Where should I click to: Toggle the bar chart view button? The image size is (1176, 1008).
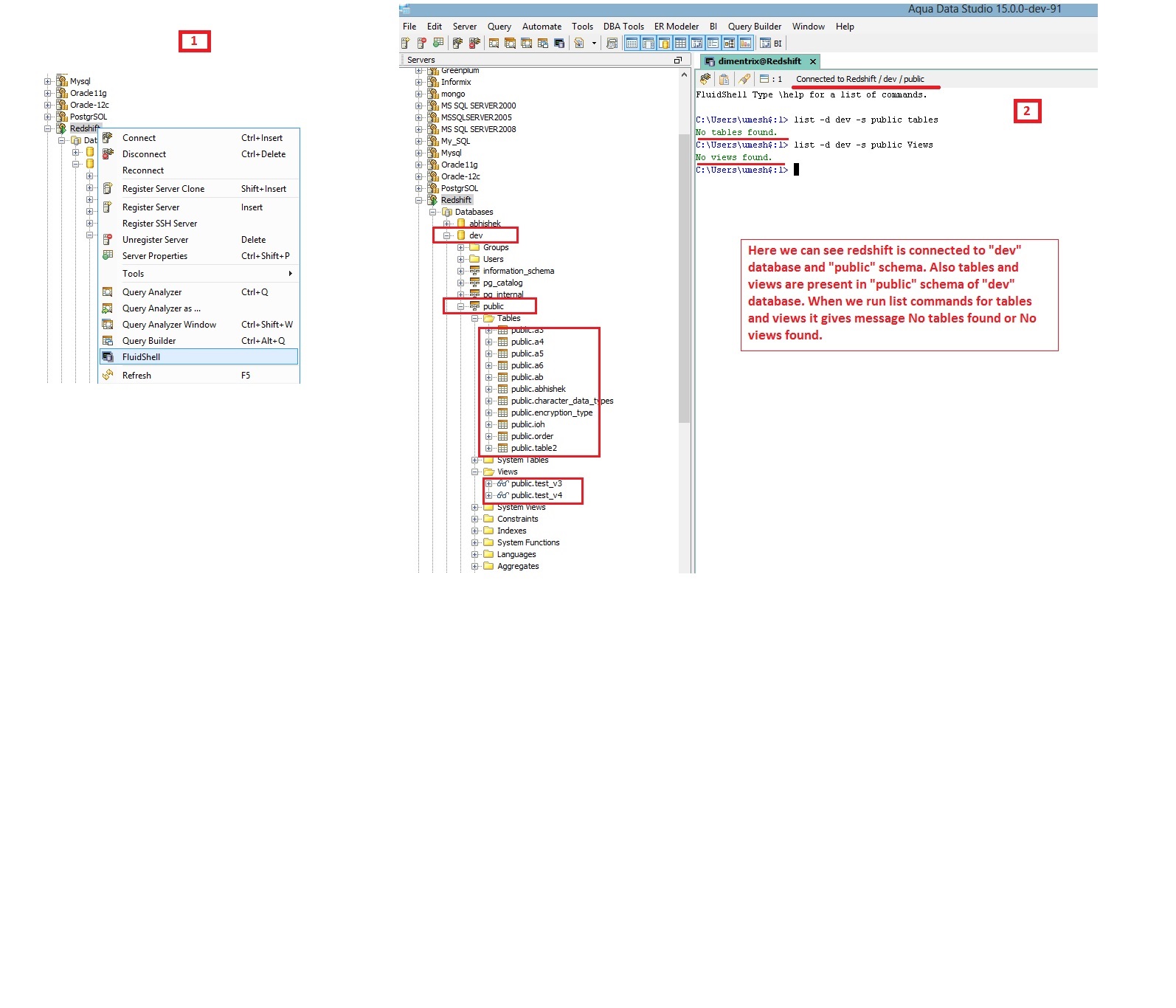(x=745, y=44)
